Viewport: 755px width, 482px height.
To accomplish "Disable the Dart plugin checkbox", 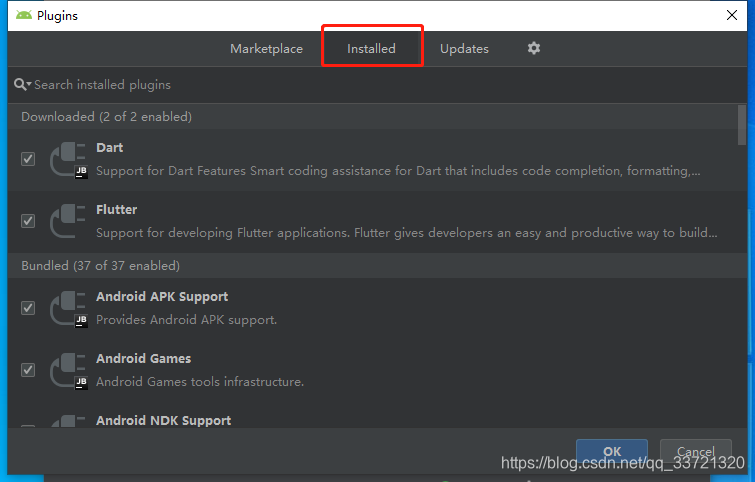I will 28,159.
